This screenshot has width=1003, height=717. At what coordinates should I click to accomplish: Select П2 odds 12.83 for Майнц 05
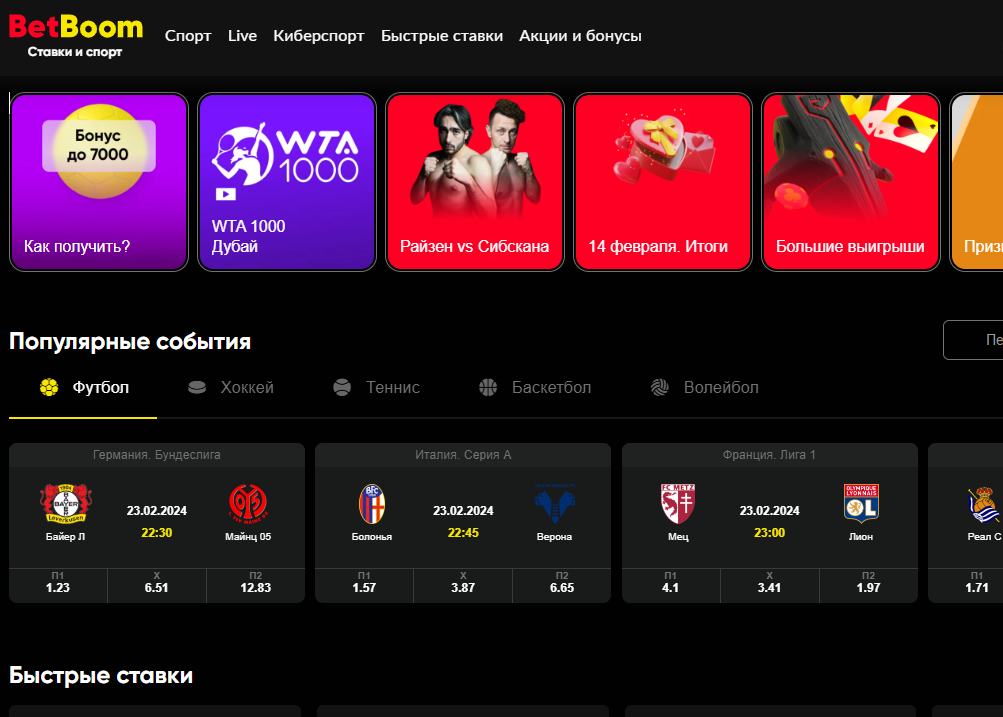point(256,585)
